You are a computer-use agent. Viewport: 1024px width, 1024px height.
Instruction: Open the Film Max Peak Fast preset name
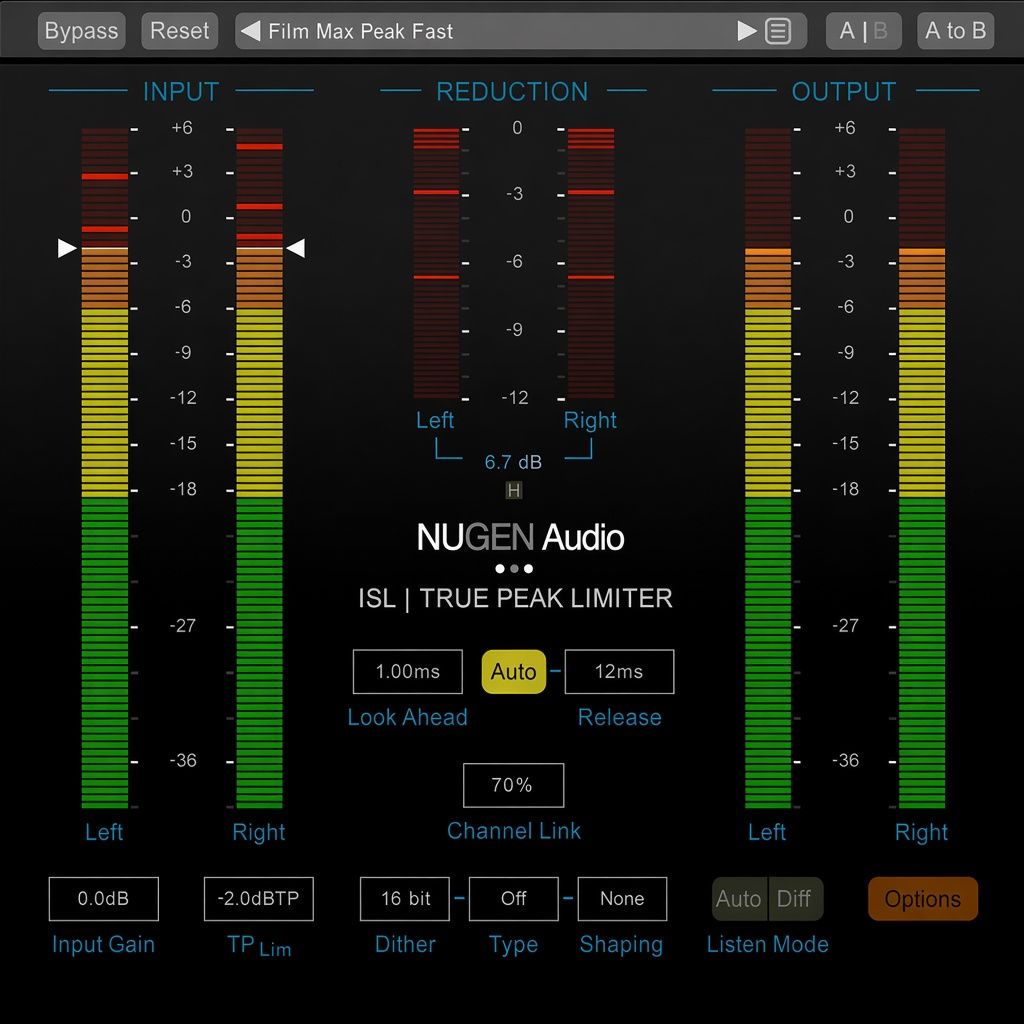pyautogui.click(x=360, y=31)
